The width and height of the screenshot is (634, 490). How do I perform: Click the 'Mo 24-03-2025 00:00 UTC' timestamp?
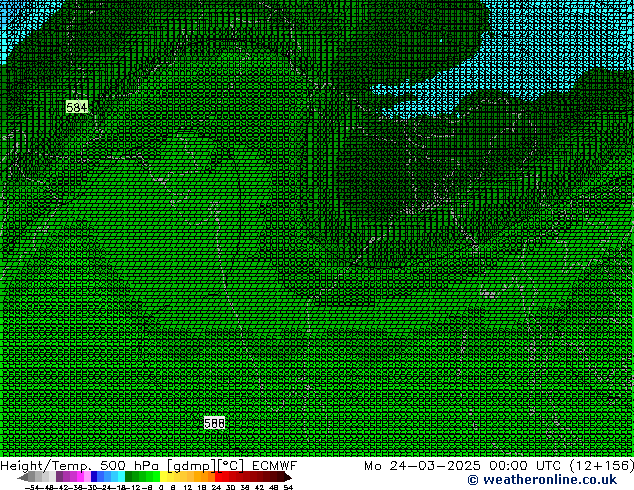(463, 466)
